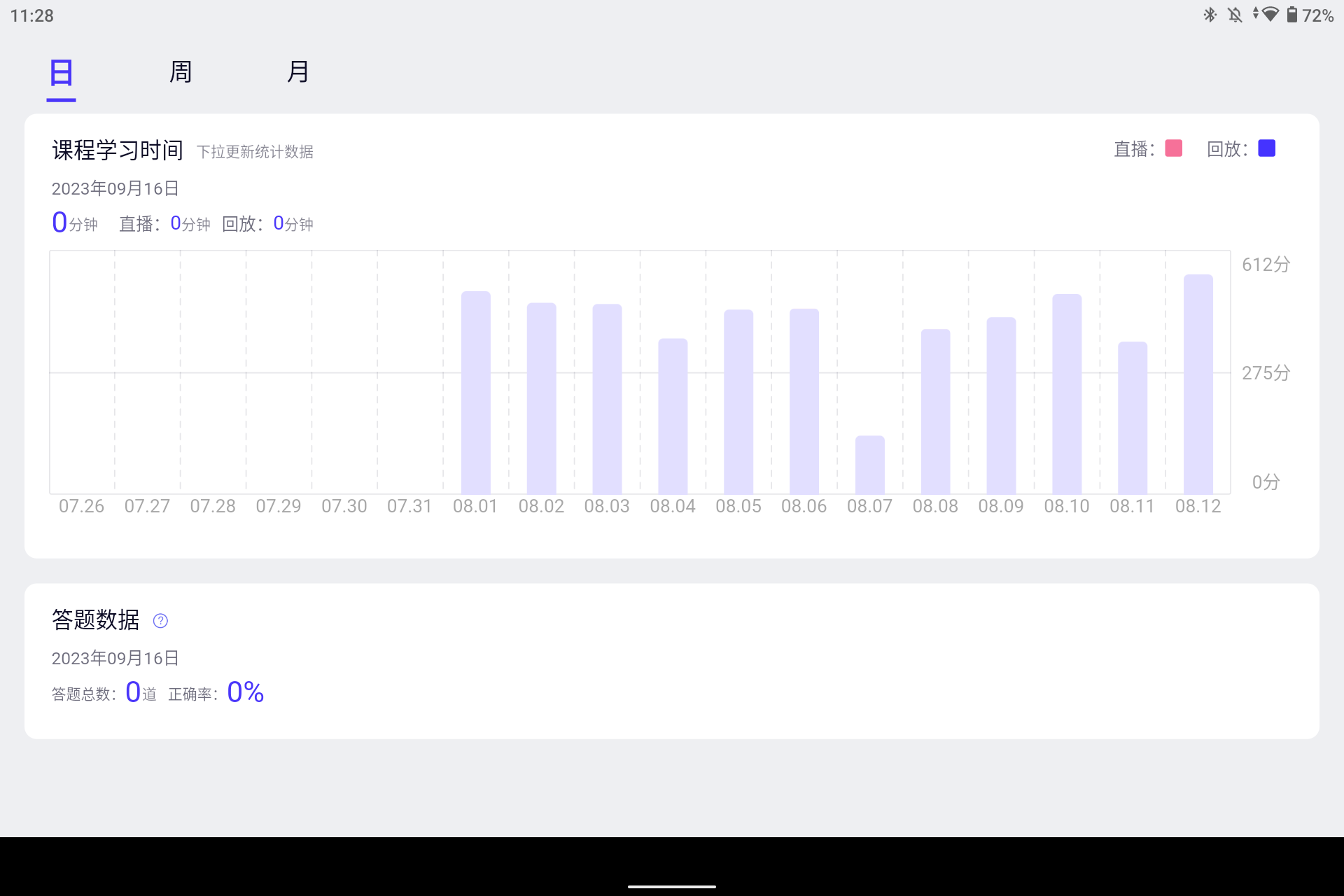Image resolution: width=1344 pixels, height=896 pixels.
Task: Click the 08.01 axis date label
Action: (475, 506)
